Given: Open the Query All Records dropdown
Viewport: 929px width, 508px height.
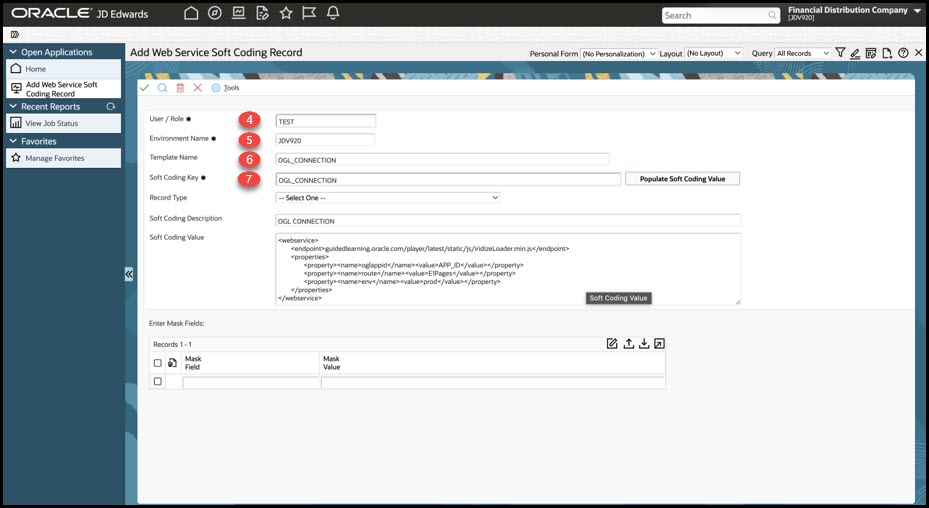Looking at the screenshot, I should pos(803,53).
